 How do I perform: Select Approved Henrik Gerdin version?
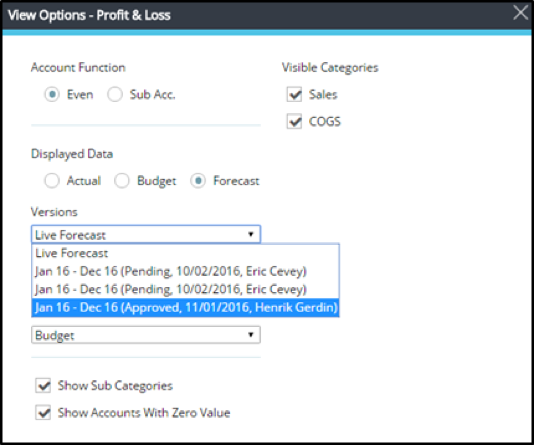(x=185, y=307)
